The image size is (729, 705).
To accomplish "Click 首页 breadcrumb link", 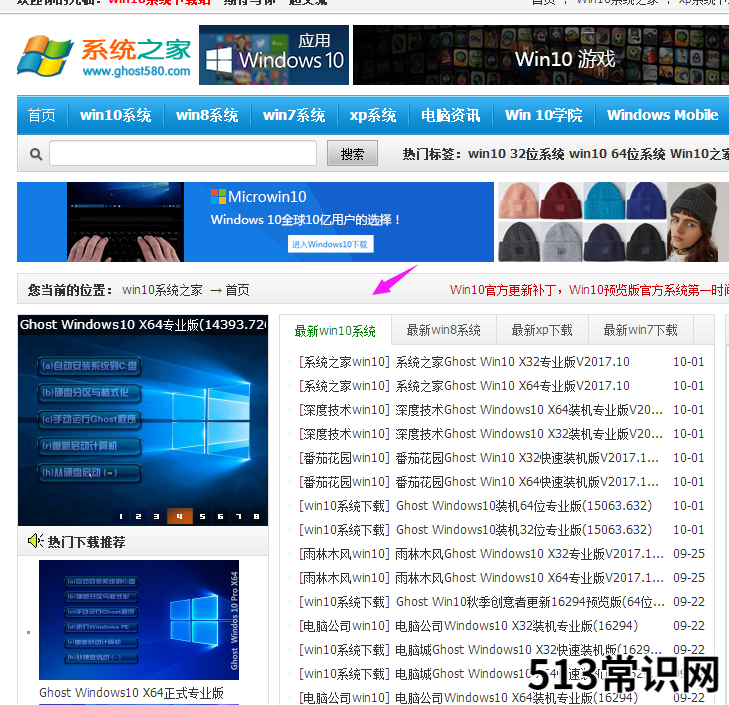I will click(238, 290).
